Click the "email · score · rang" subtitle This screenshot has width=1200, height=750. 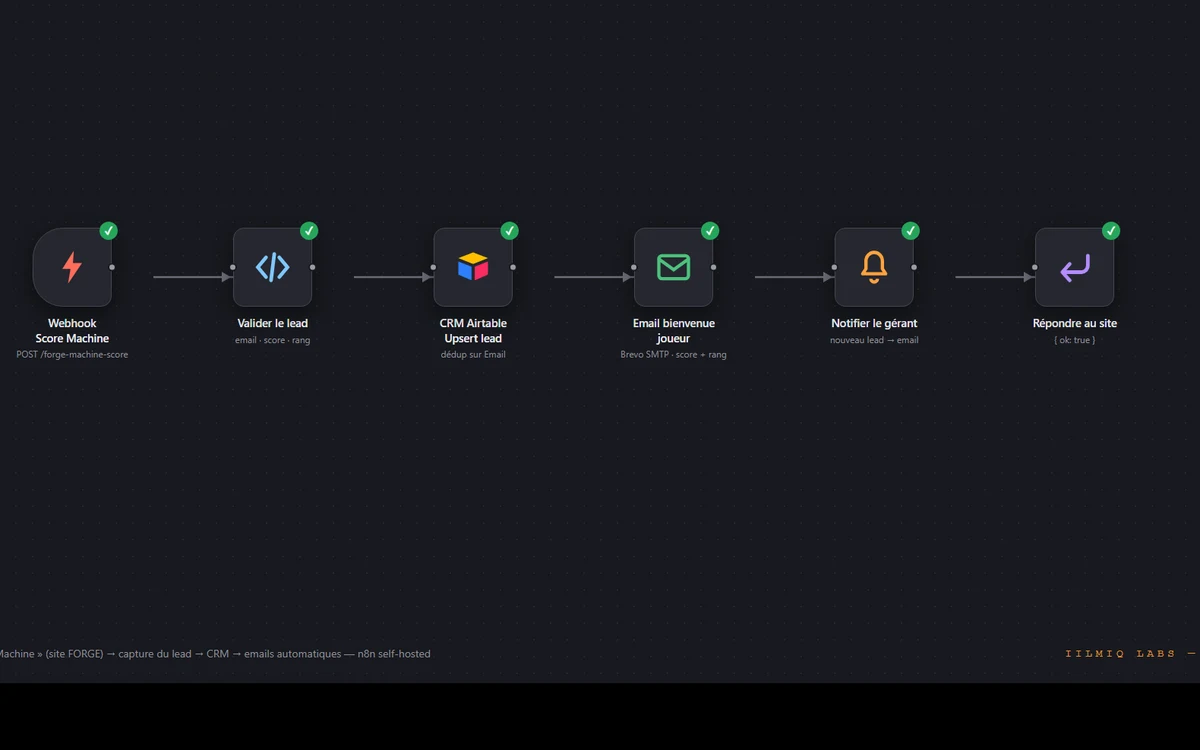pos(273,340)
